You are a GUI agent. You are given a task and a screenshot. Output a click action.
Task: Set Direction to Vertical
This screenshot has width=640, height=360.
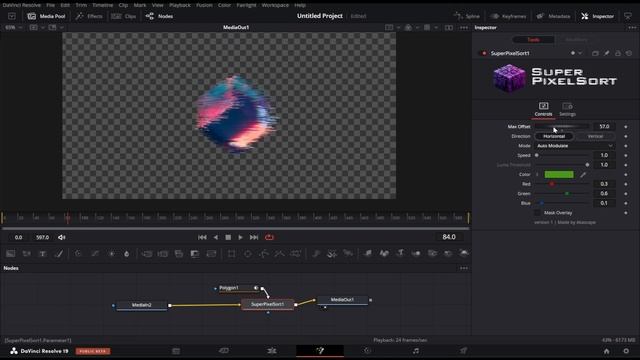click(x=595, y=136)
